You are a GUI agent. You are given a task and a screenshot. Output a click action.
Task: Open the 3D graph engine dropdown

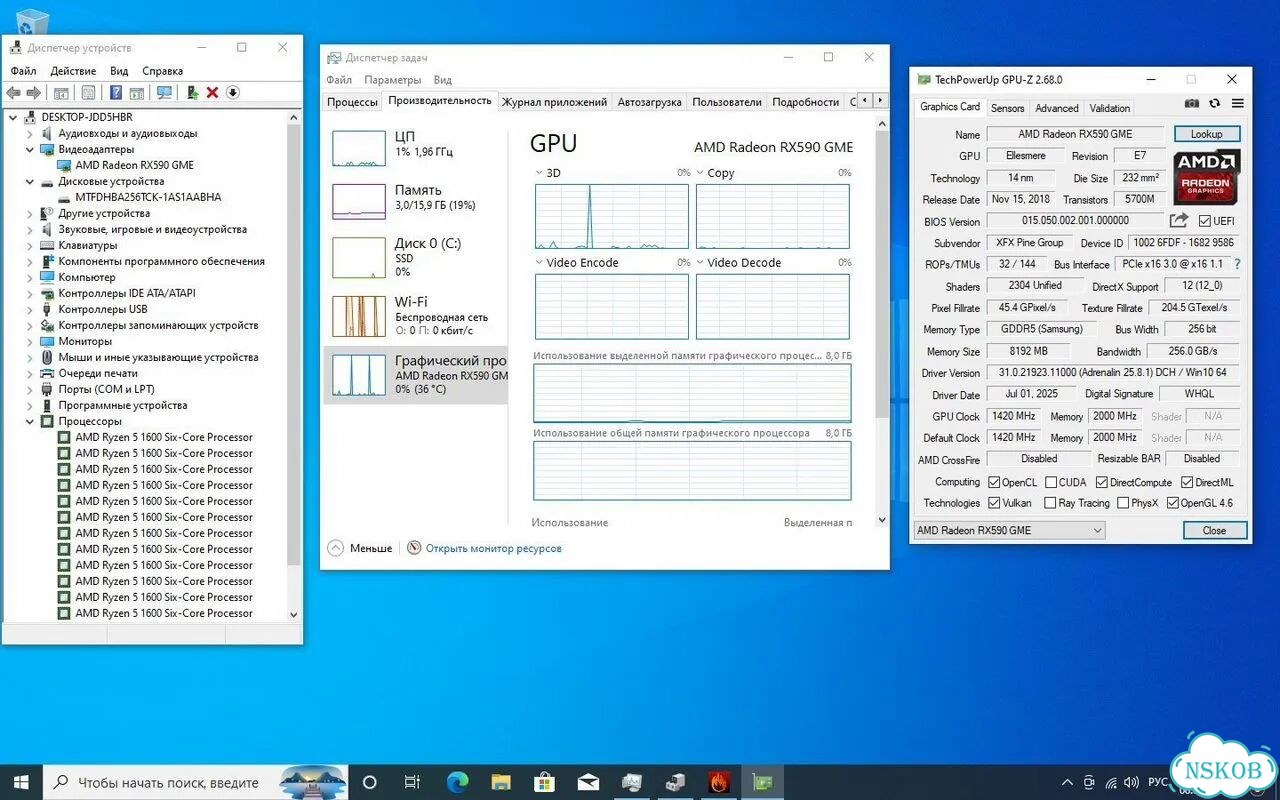click(x=540, y=173)
